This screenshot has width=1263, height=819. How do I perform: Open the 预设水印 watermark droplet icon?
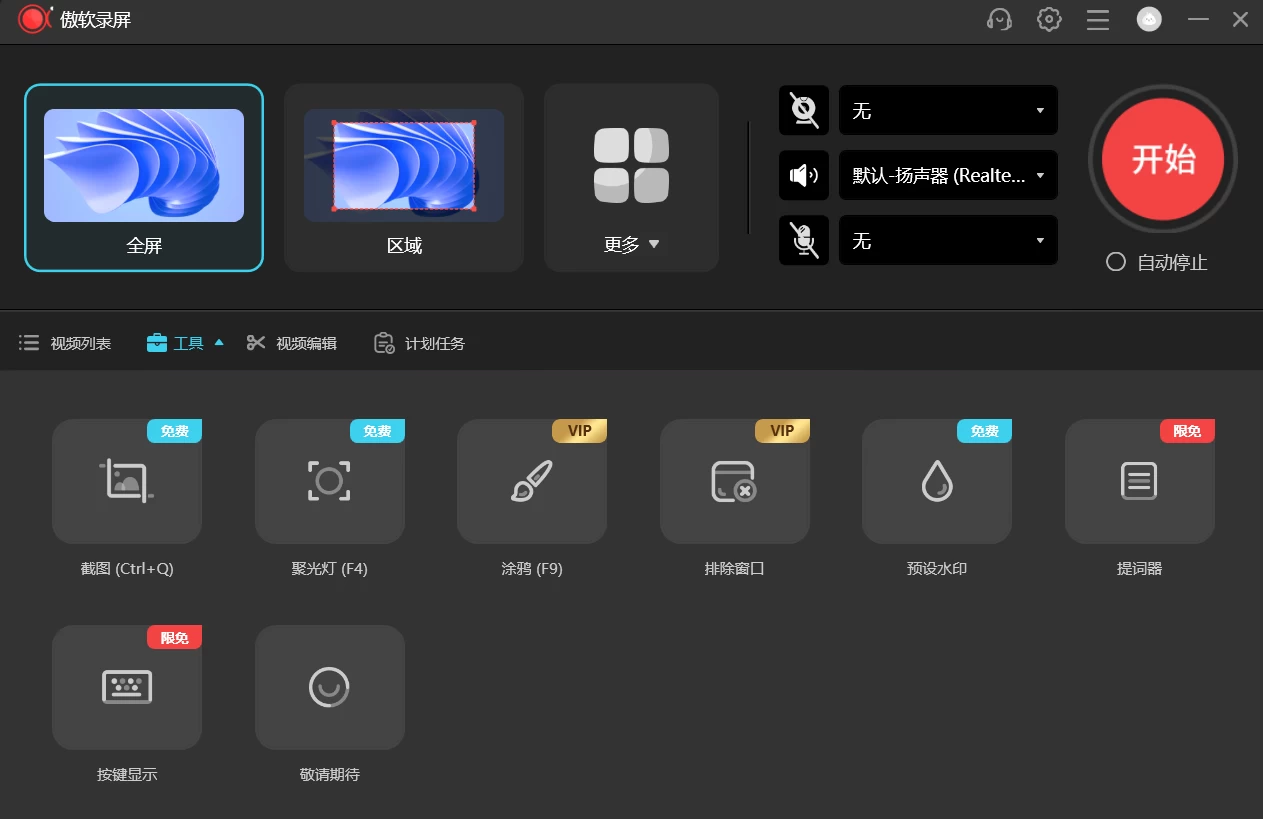click(937, 481)
